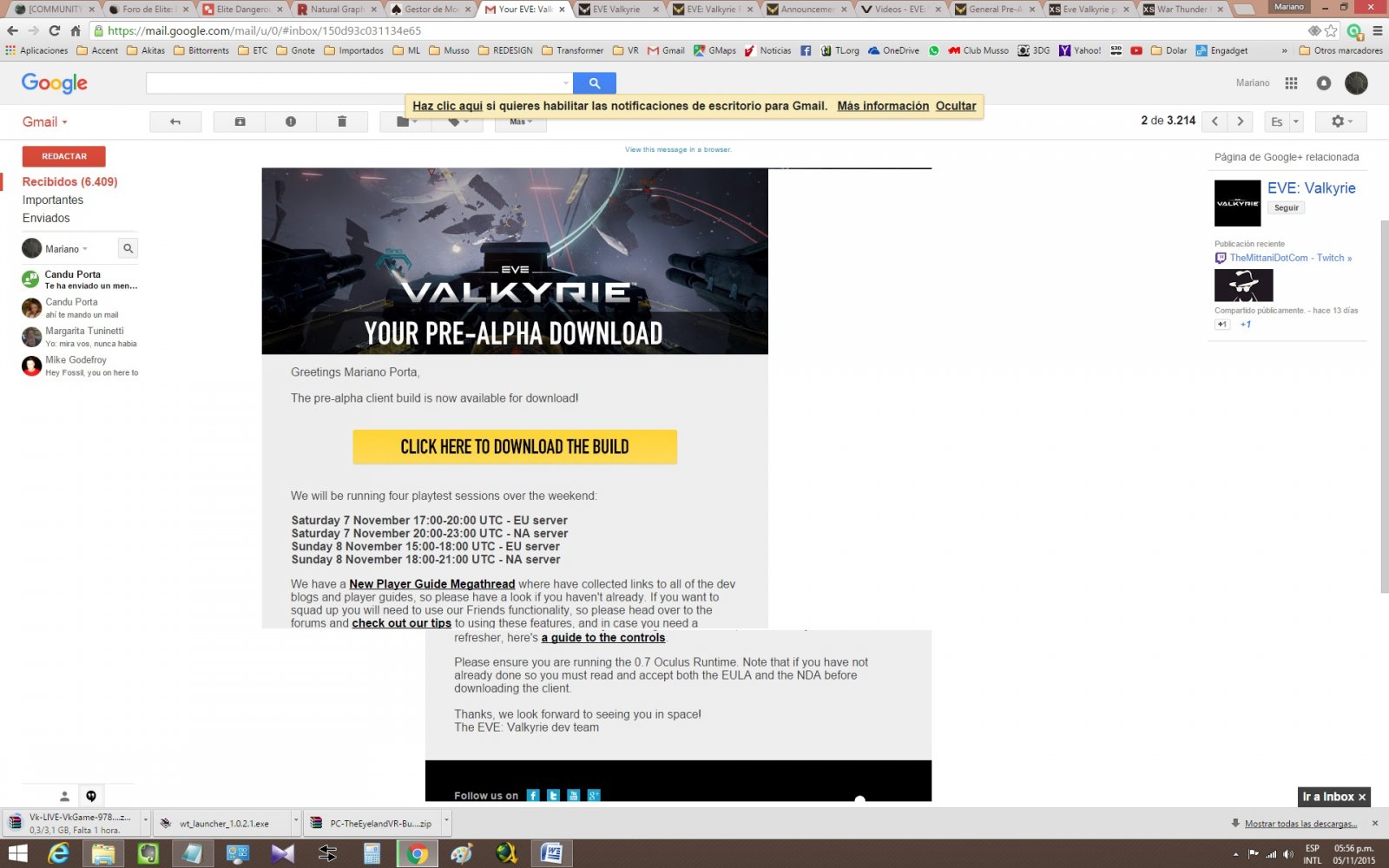Open the Importantes folder
Screen dimensions: 1389x868
tap(53, 200)
